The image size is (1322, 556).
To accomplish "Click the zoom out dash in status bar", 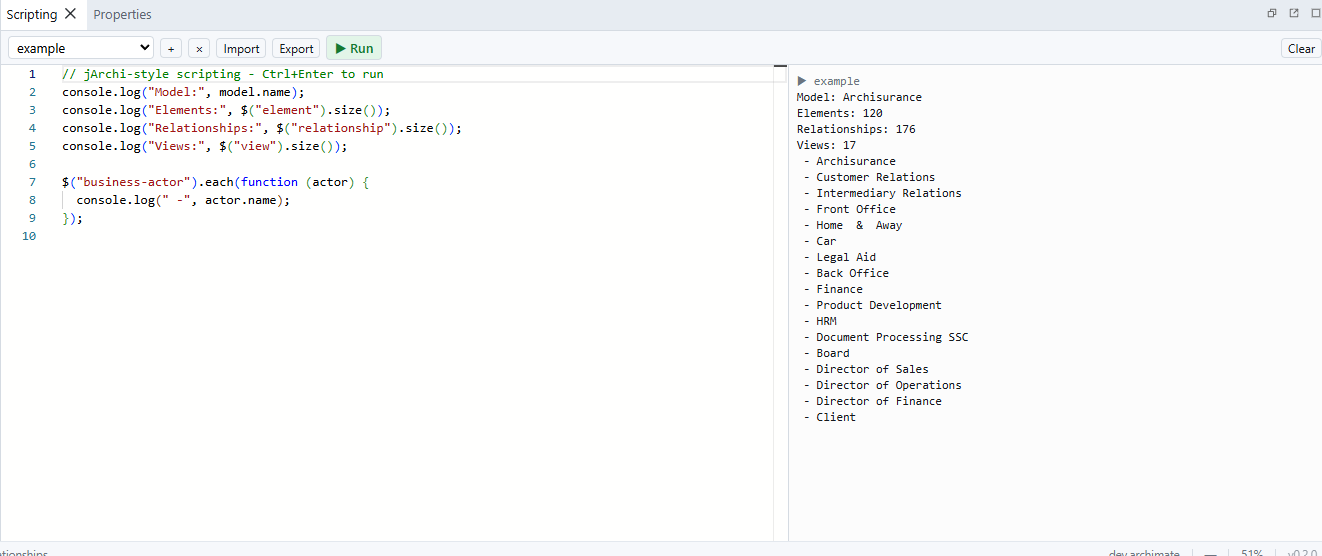I will (1210, 552).
